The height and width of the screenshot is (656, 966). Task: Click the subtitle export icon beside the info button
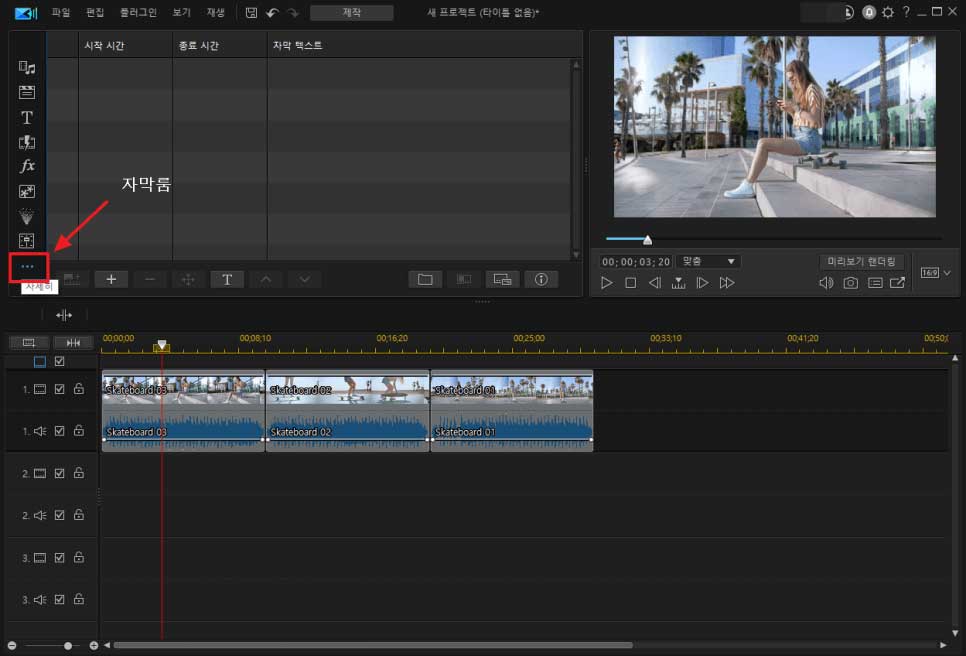coord(502,280)
